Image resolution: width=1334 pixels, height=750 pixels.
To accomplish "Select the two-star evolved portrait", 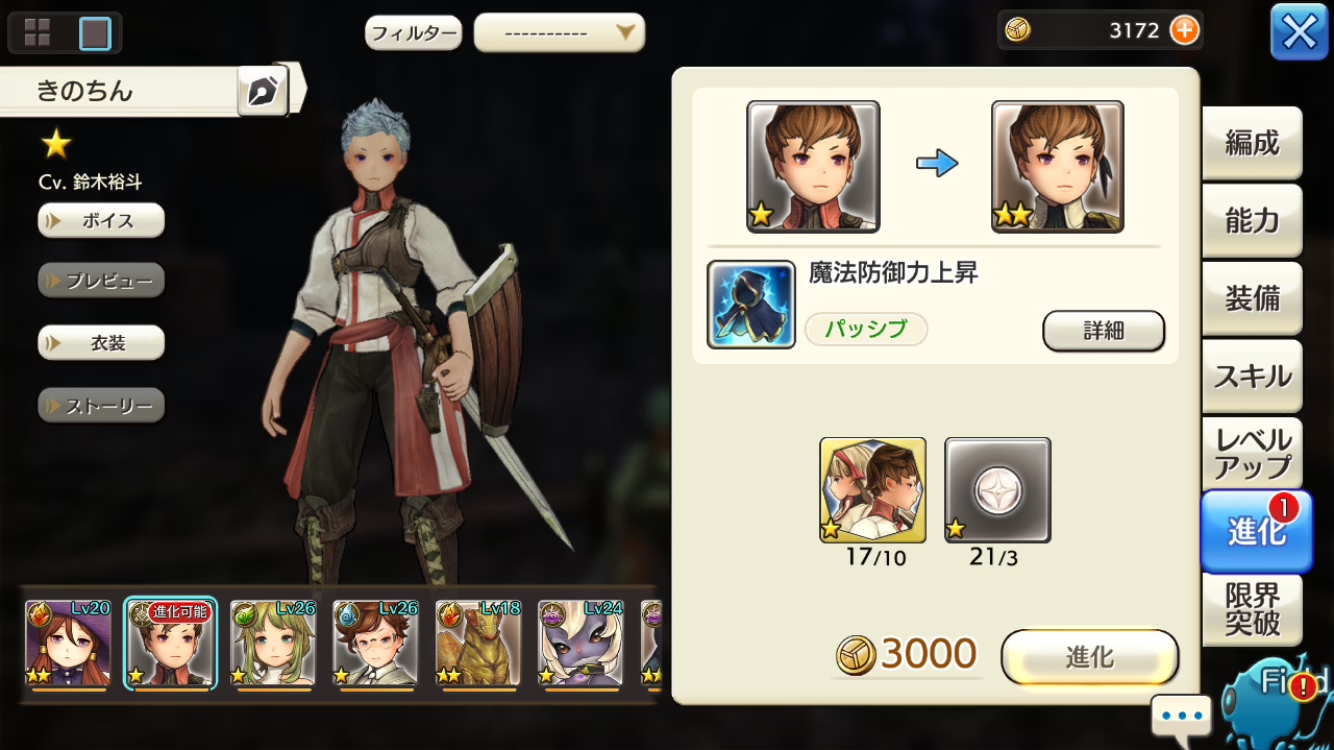I will pos(1057,166).
